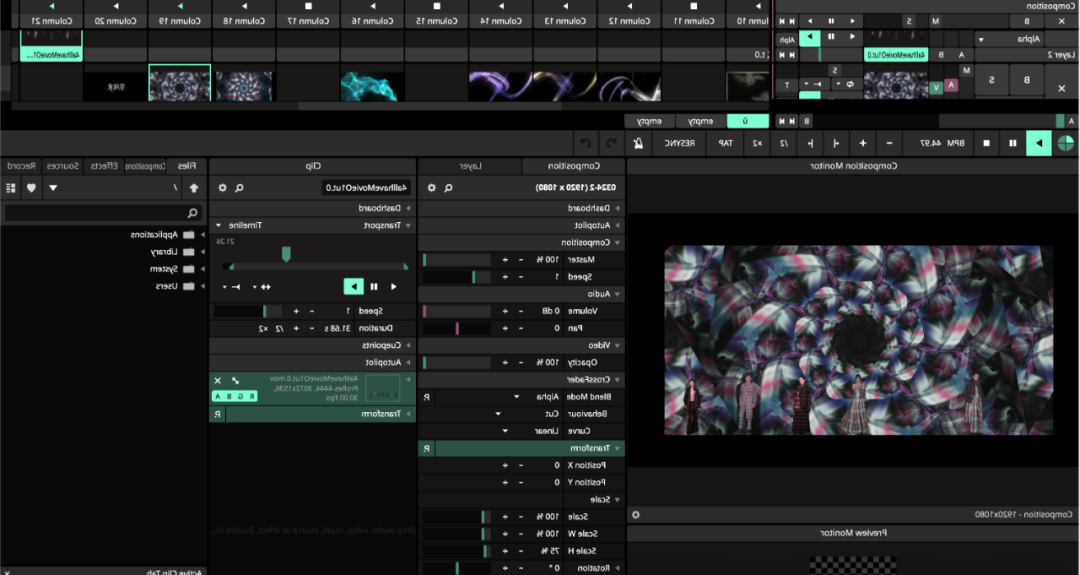Switch to the Effects tab
The width and height of the screenshot is (1080, 575).
click(x=103, y=166)
